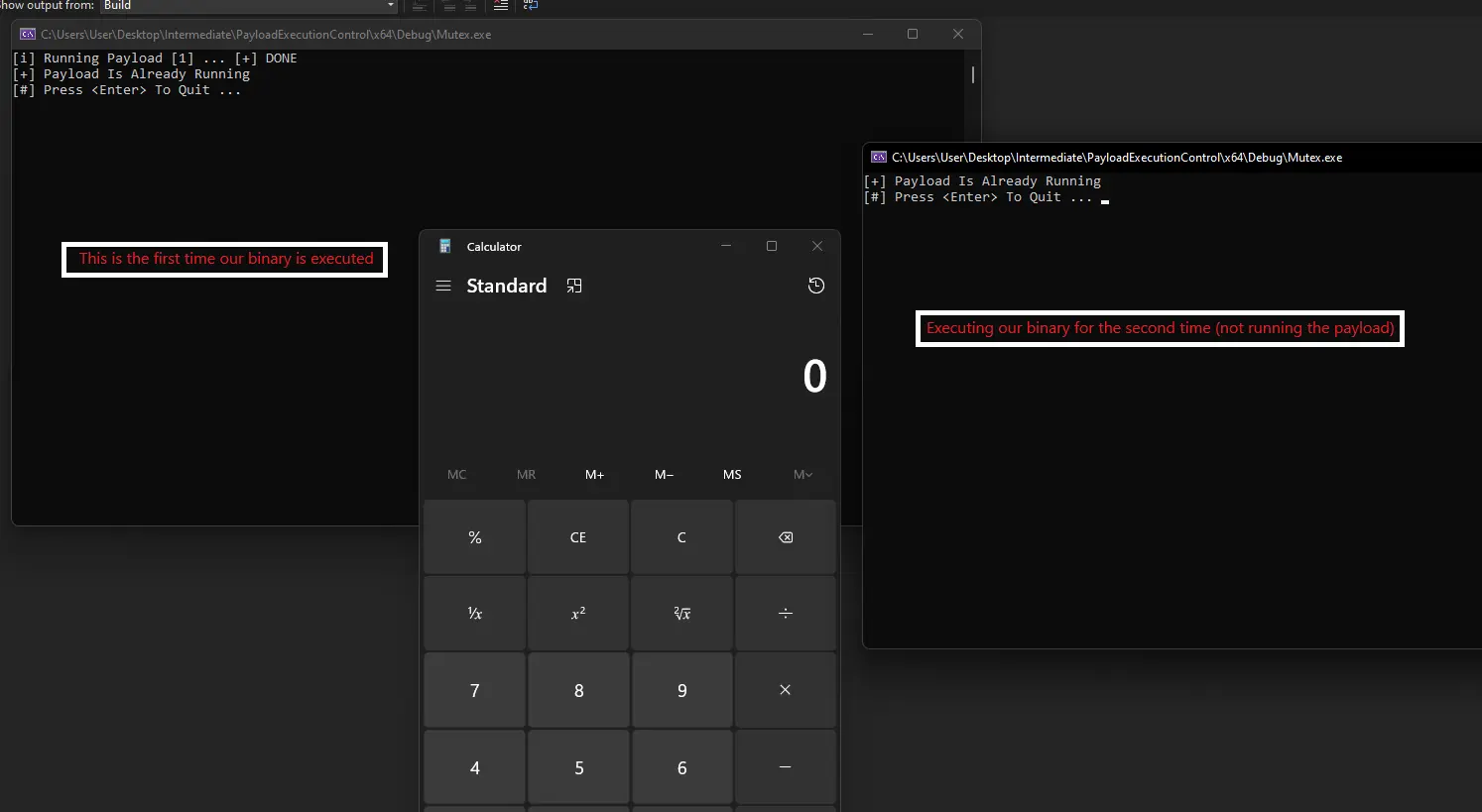Click the Keep on top icon
Viewport: 1482px width, 812px height.
pyautogui.click(x=574, y=286)
